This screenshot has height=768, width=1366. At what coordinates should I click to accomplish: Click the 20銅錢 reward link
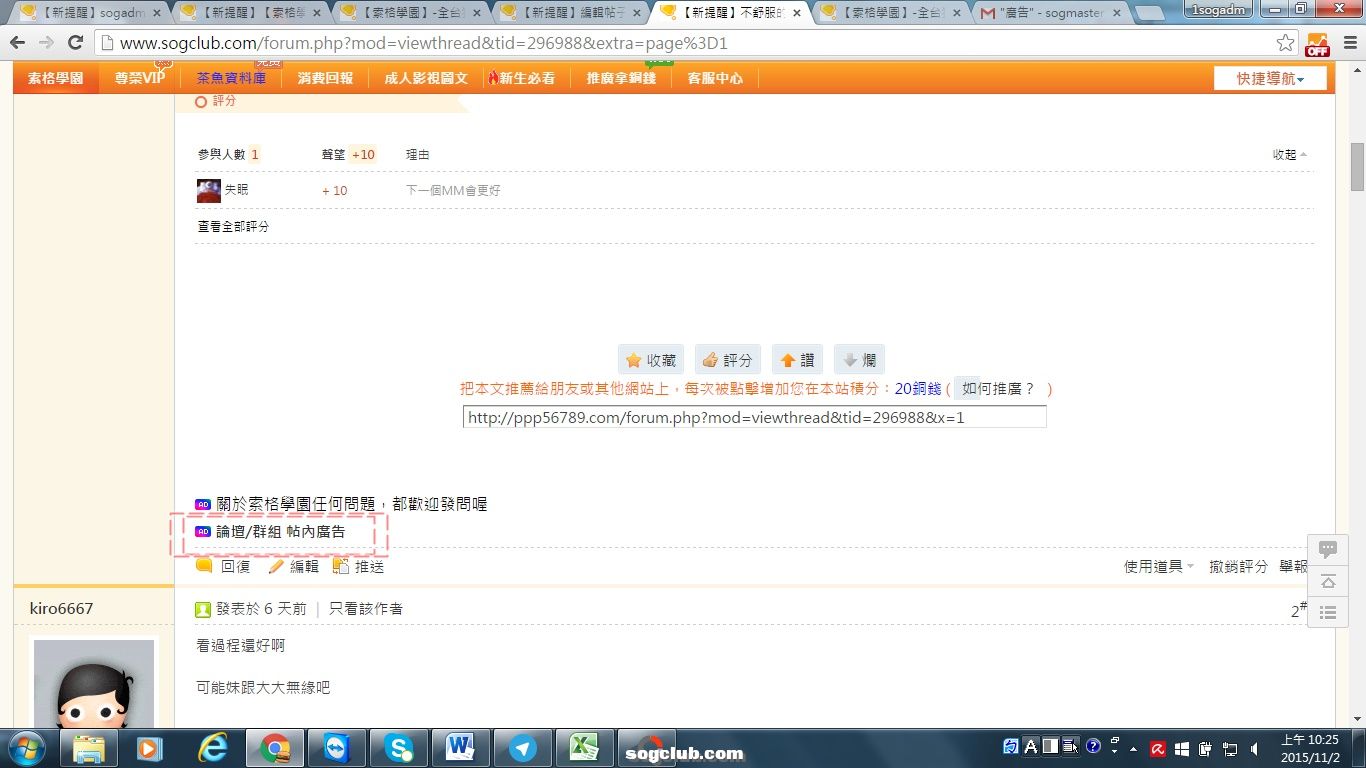(x=918, y=389)
